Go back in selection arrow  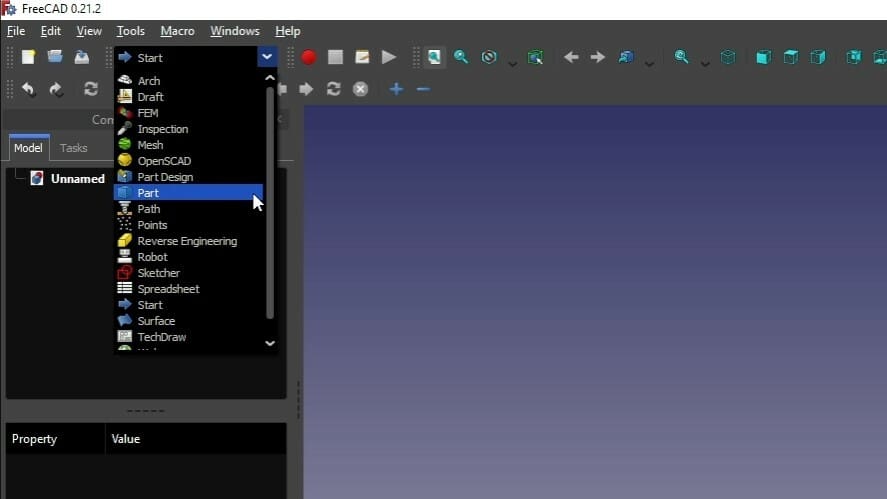[x=571, y=57]
